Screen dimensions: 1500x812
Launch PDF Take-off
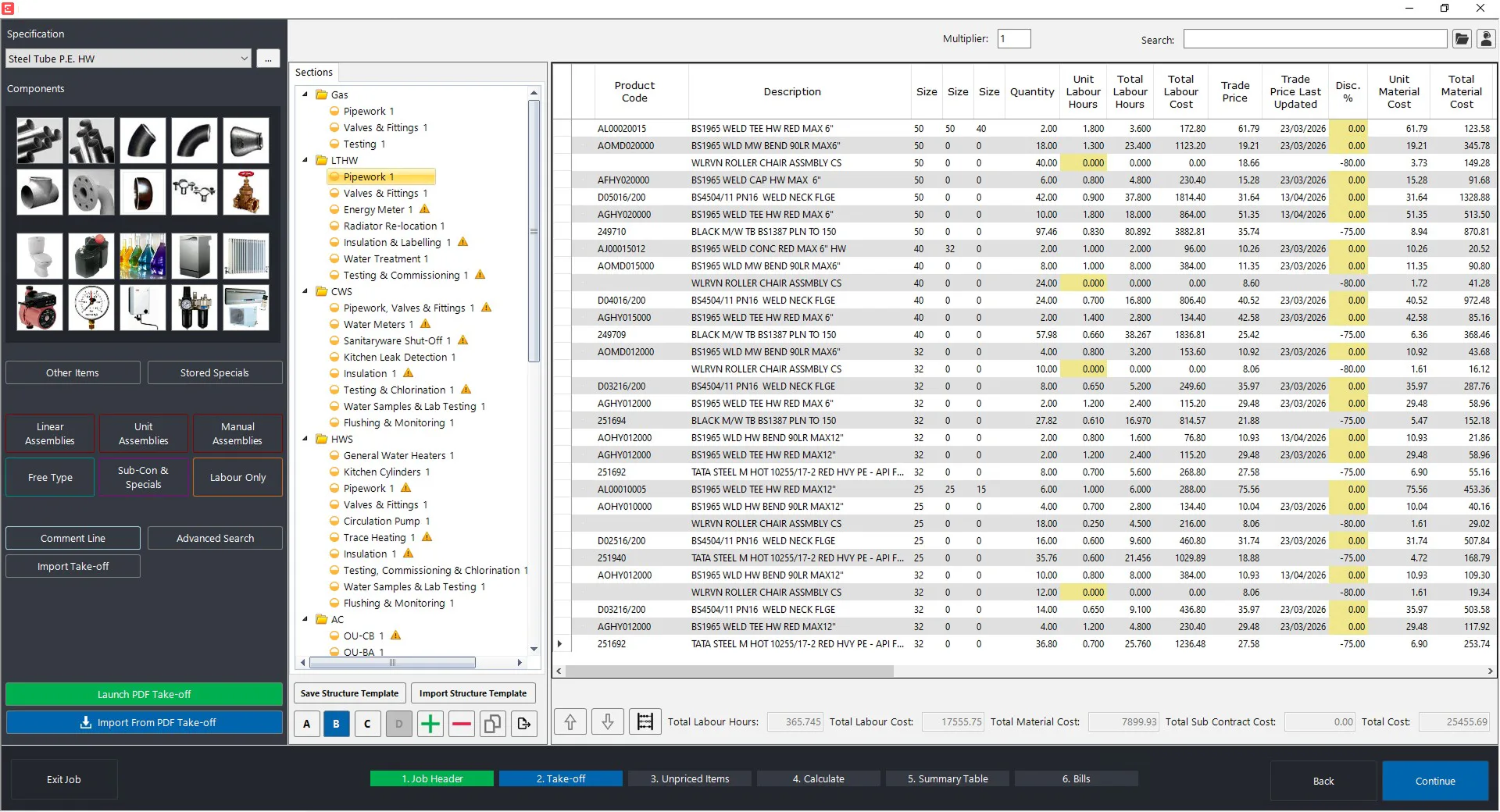pyautogui.click(x=144, y=694)
